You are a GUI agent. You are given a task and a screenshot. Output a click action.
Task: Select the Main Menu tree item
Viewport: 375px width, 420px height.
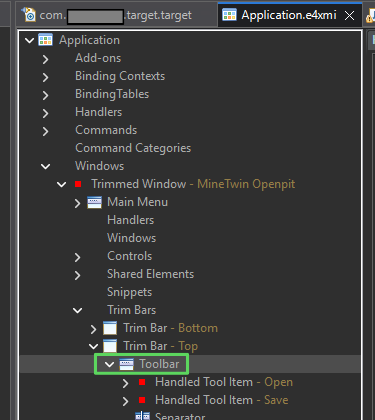point(137,202)
